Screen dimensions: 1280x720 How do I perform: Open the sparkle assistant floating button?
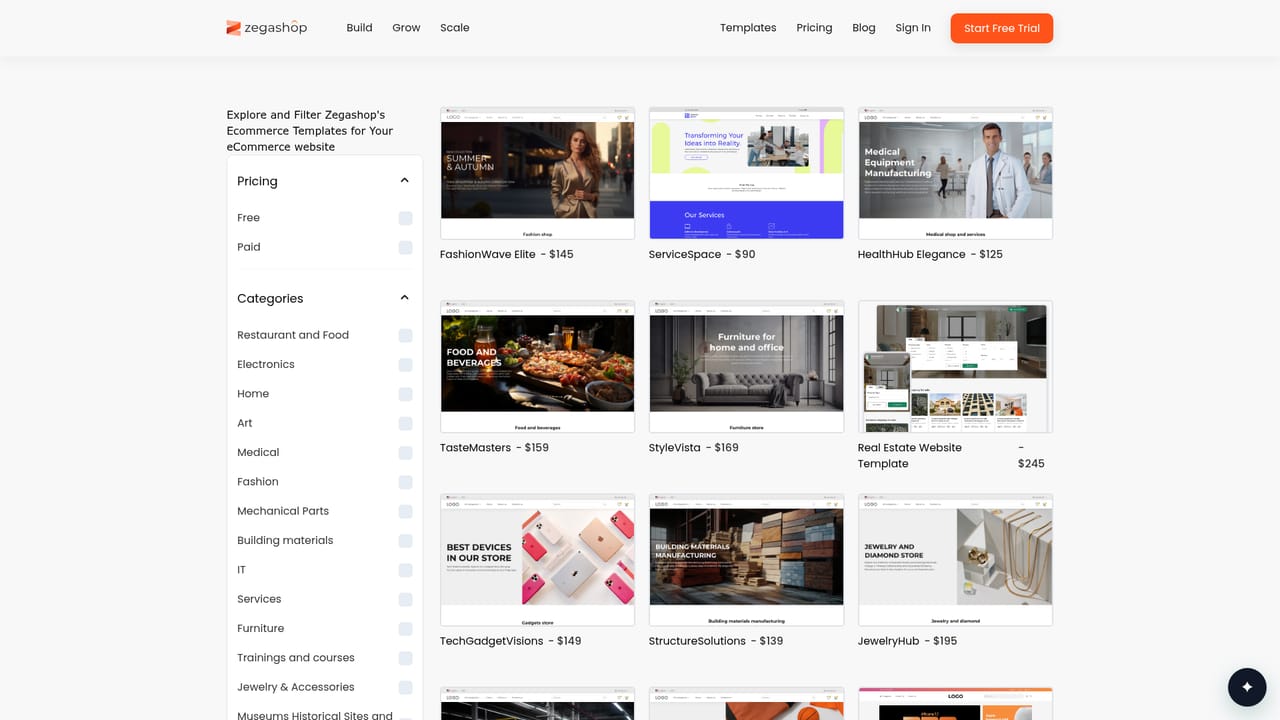[x=1247, y=687]
